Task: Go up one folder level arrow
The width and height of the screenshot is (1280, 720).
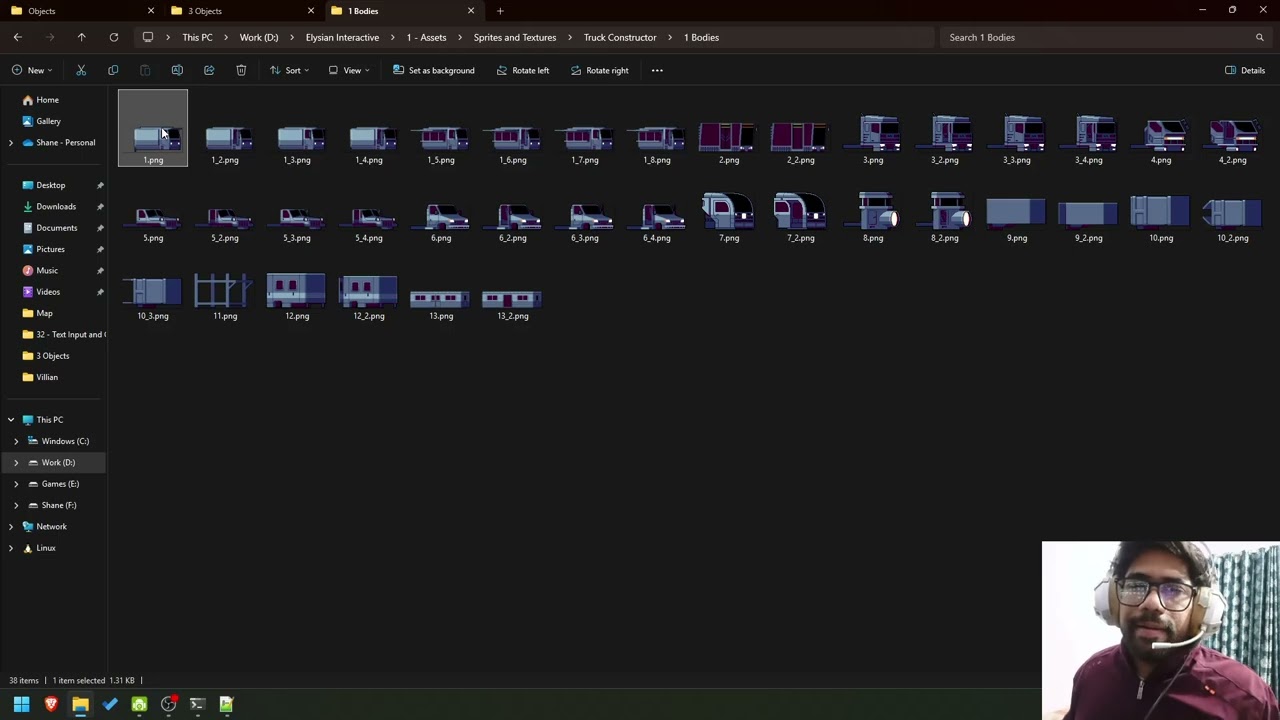Action: [81, 37]
